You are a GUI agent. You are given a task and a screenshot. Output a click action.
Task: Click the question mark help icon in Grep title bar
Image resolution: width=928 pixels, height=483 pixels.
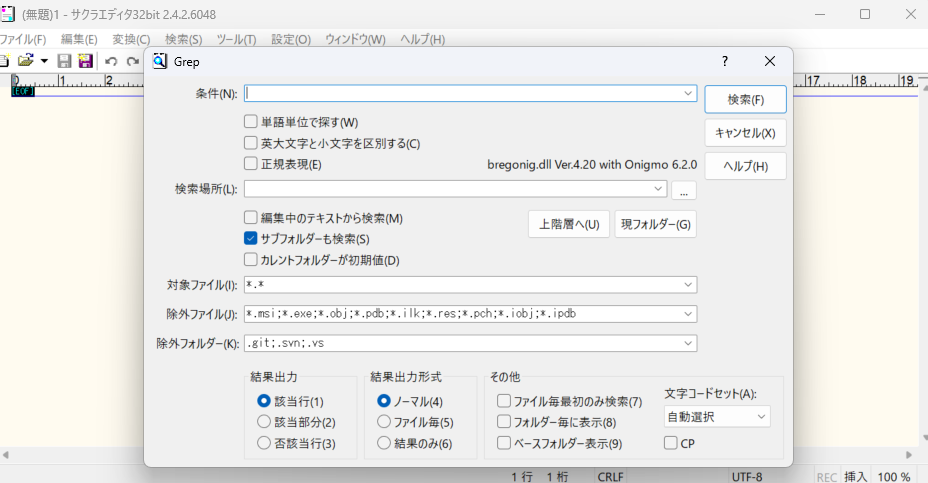725,61
